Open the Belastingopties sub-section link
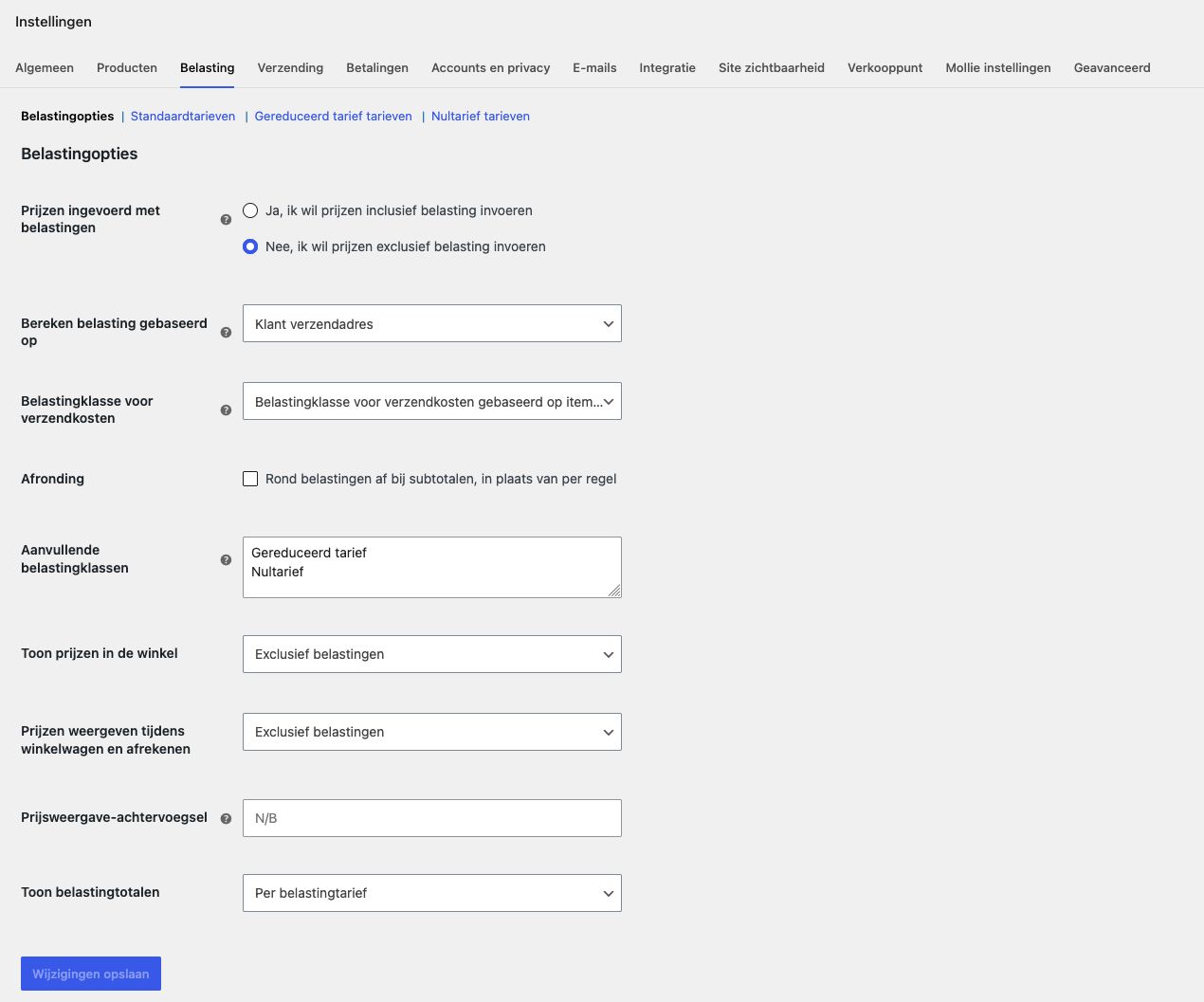Viewport: 1204px width, 1002px height. (67, 116)
